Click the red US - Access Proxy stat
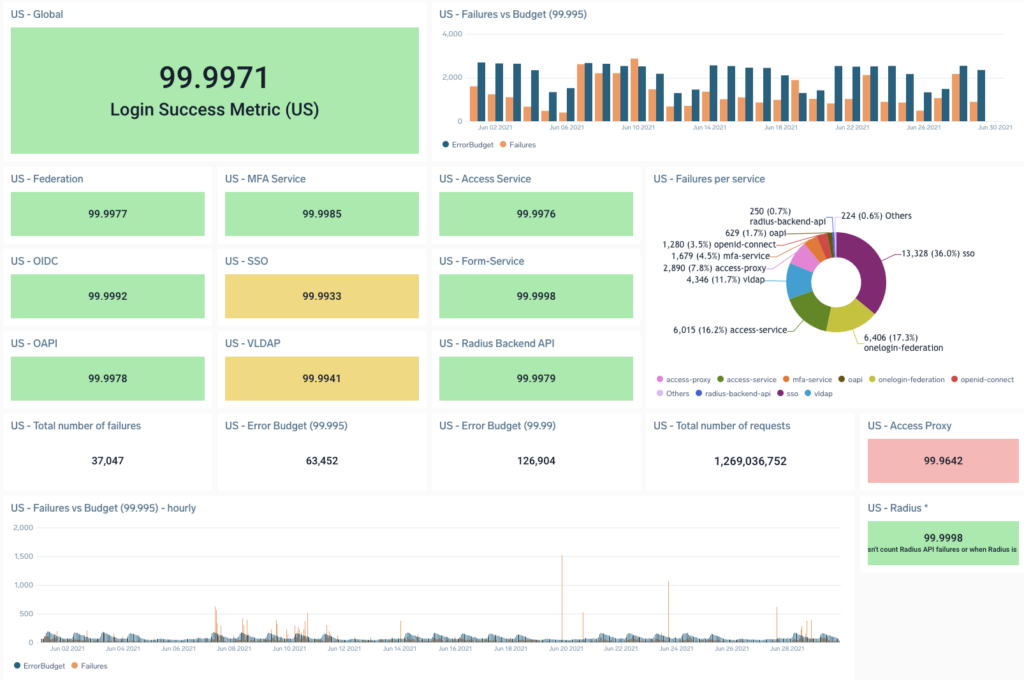 pyautogui.click(x=942, y=461)
